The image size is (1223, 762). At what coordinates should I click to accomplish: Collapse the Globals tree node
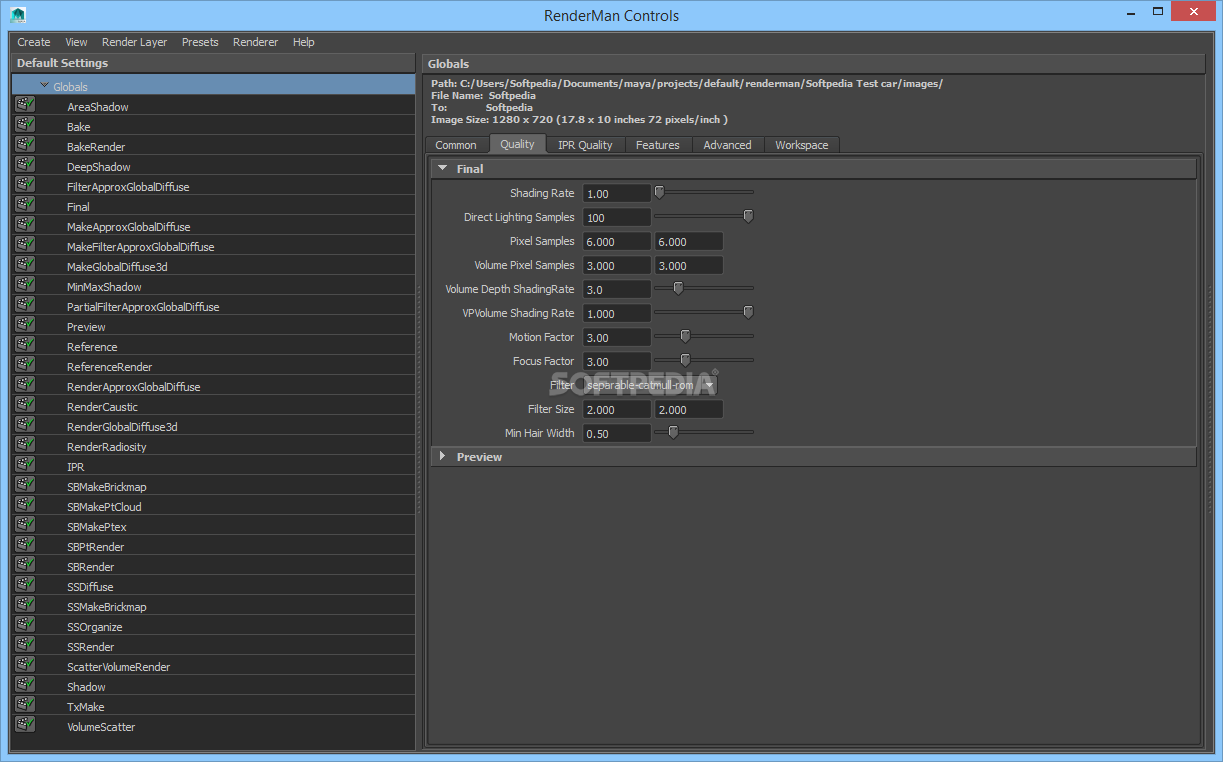45,86
